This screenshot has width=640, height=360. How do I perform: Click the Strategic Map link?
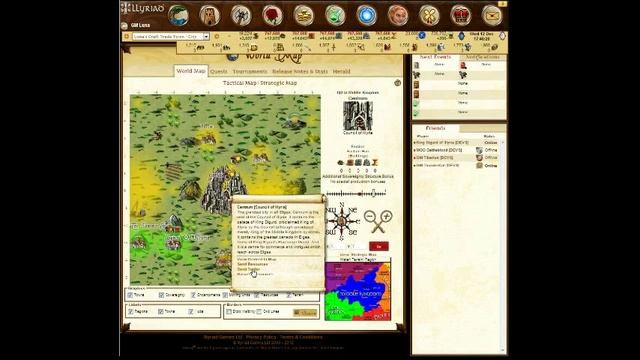[x=279, y=83]
